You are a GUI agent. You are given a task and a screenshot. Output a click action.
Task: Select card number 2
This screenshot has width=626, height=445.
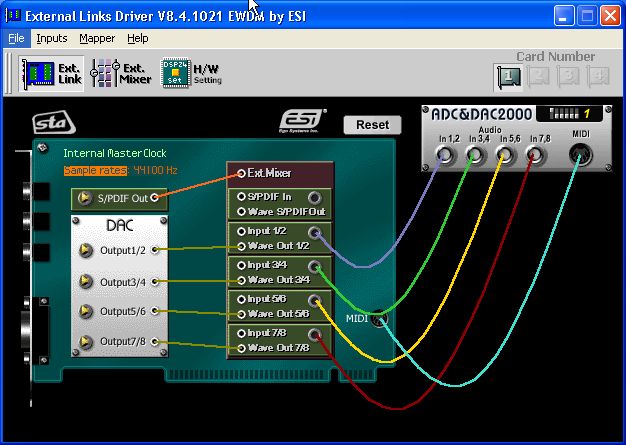[538, 76]
